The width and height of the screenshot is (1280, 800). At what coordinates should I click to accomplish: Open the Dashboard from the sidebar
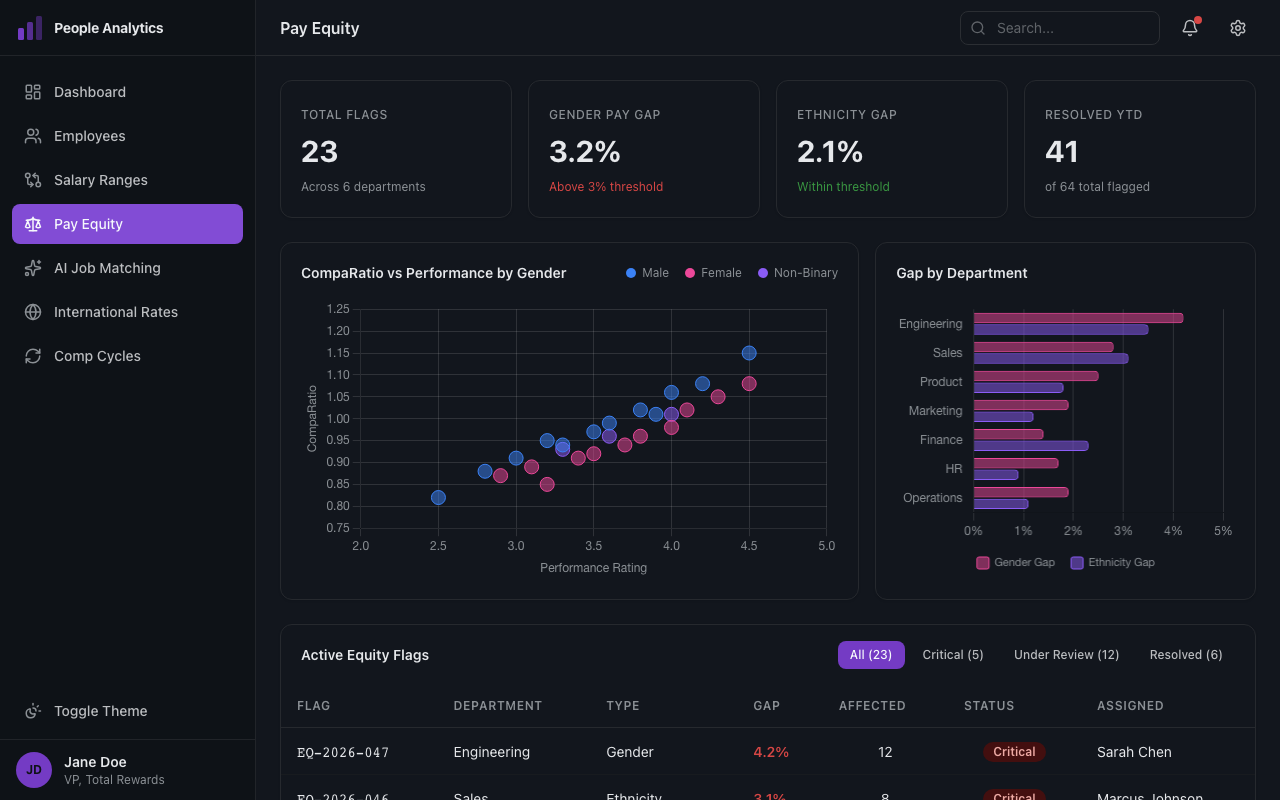click(x=89, y=92)
